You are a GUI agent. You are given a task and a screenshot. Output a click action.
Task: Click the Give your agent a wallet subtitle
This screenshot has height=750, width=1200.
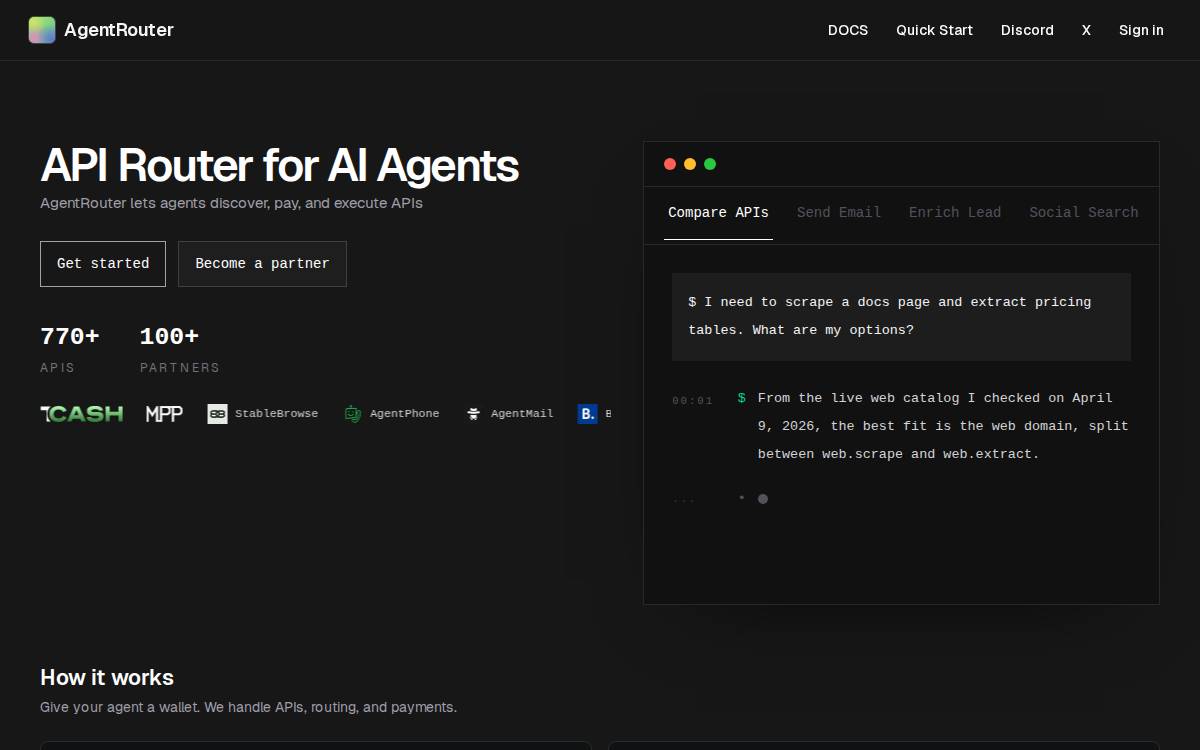click(x=248, y=707)
